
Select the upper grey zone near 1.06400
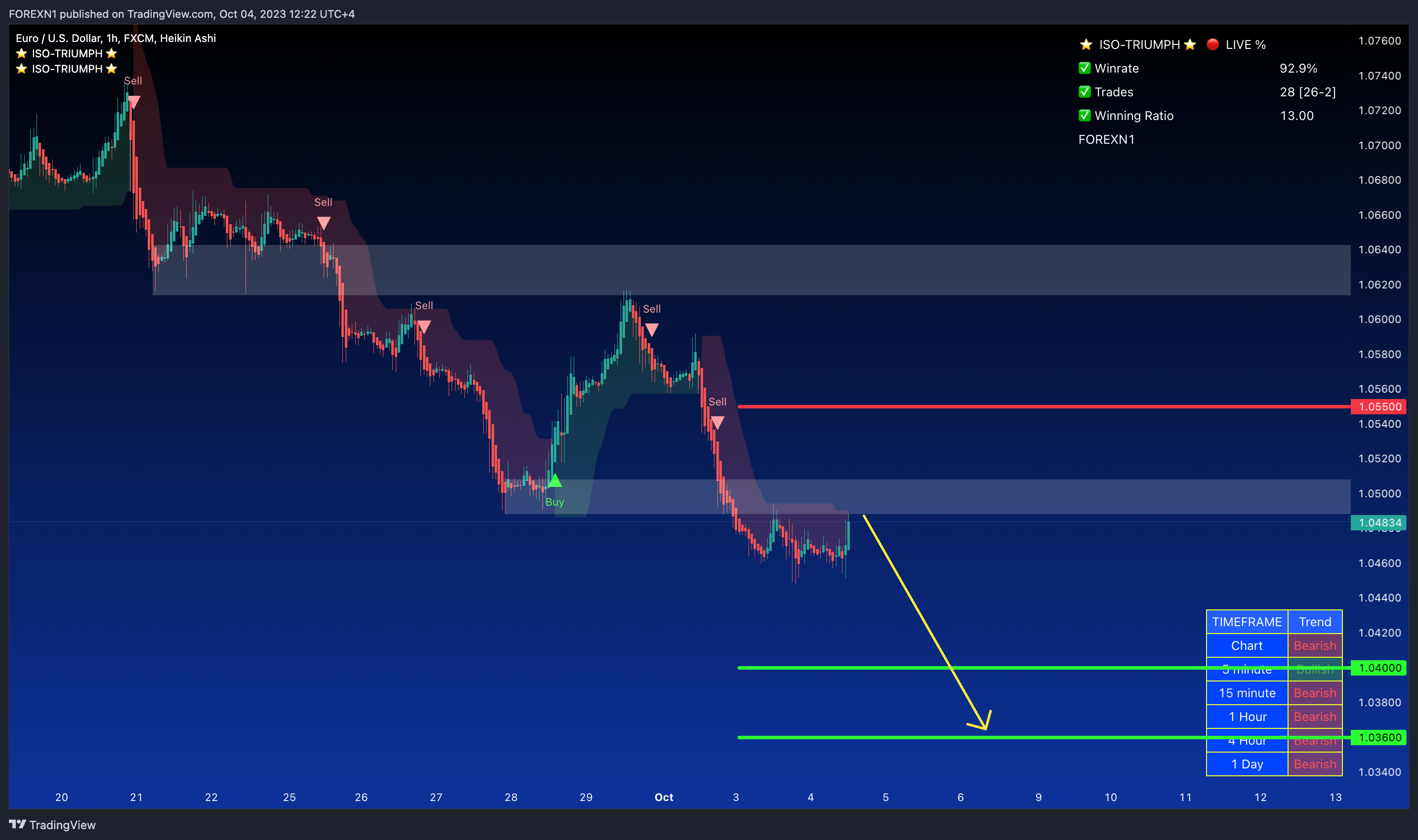click(751, 270)
